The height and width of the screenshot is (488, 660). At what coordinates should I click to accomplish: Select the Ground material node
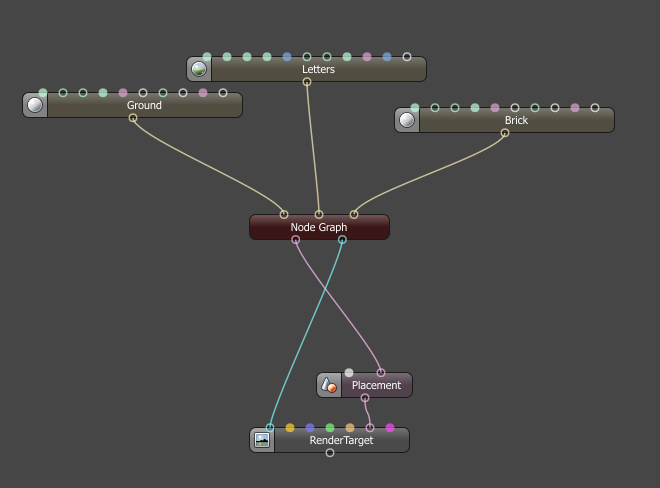pyautogui.click(x=133, y=105)
